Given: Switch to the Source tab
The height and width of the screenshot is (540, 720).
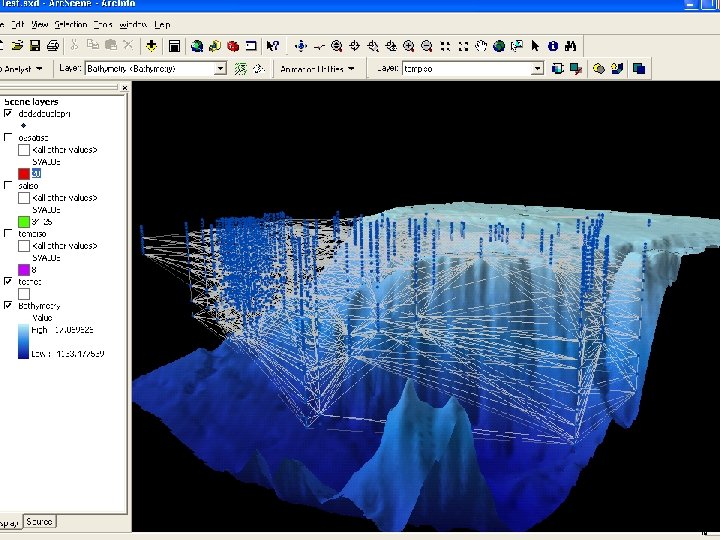Looking at the screenshot, I should [39, 522].
